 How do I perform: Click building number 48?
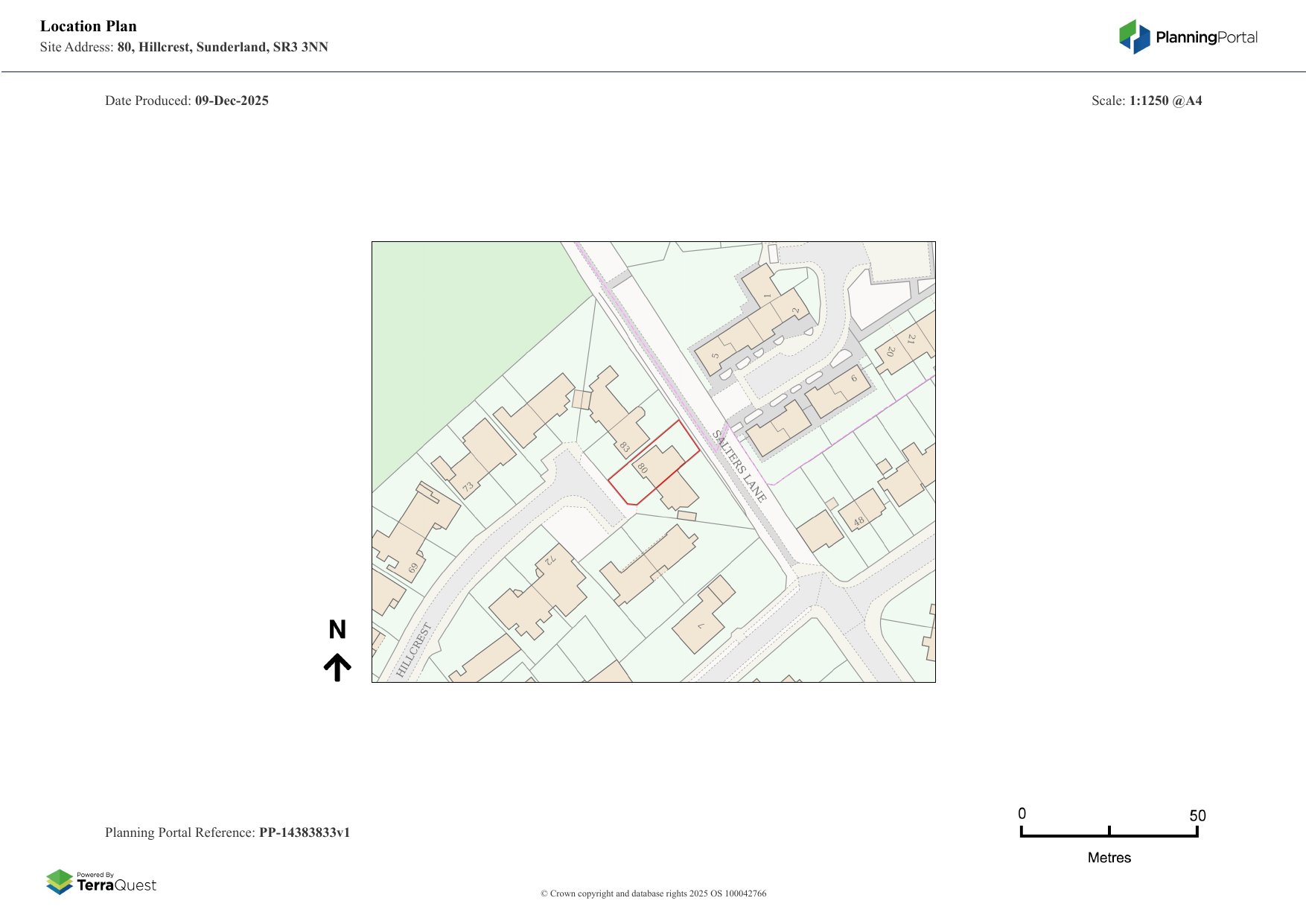pyautogui.click(x=859, y=521)
